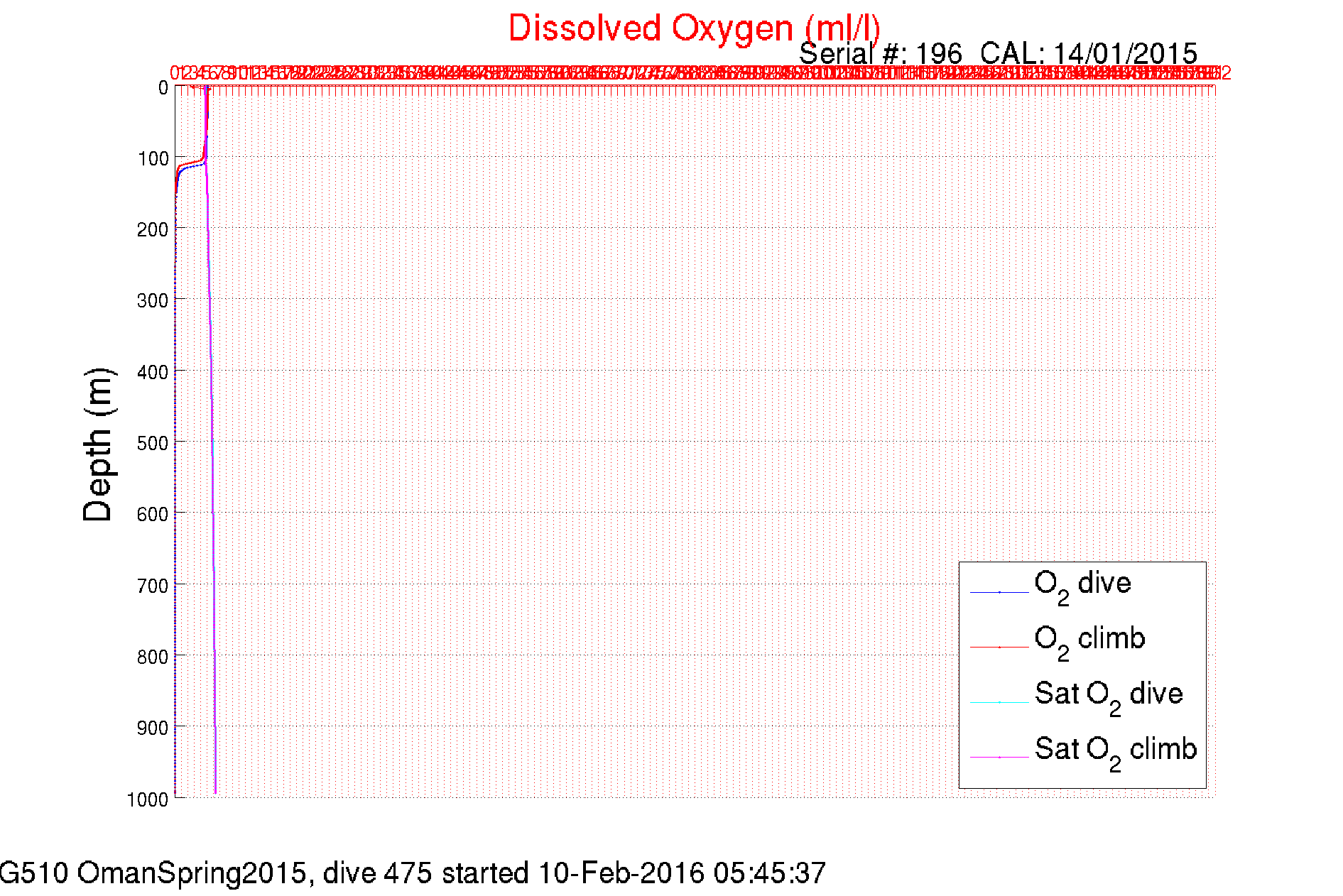The image size is (1343, 896).
Task: Click the depth tick label 0
Action: (163, 88)
